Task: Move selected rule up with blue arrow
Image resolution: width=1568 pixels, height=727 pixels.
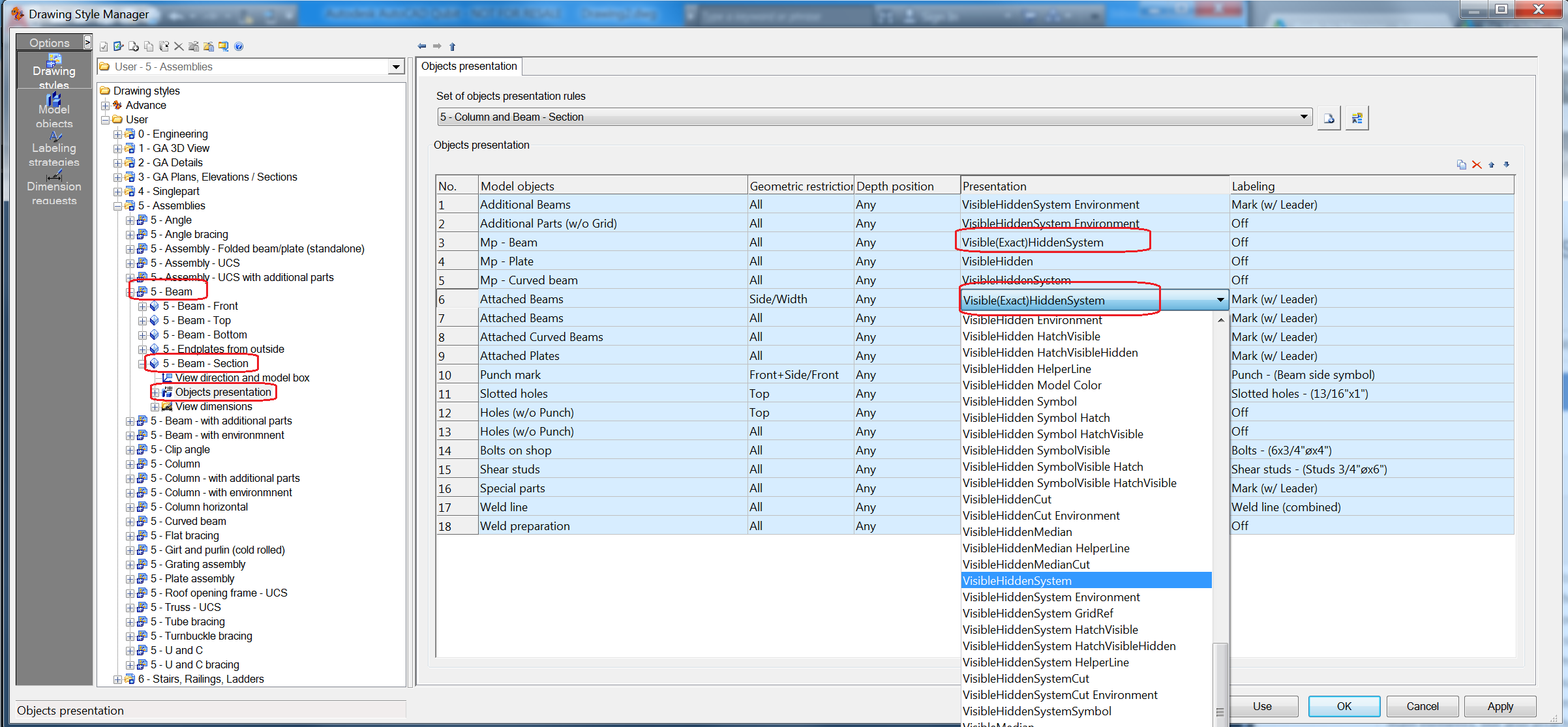Action: [1491, 164]
